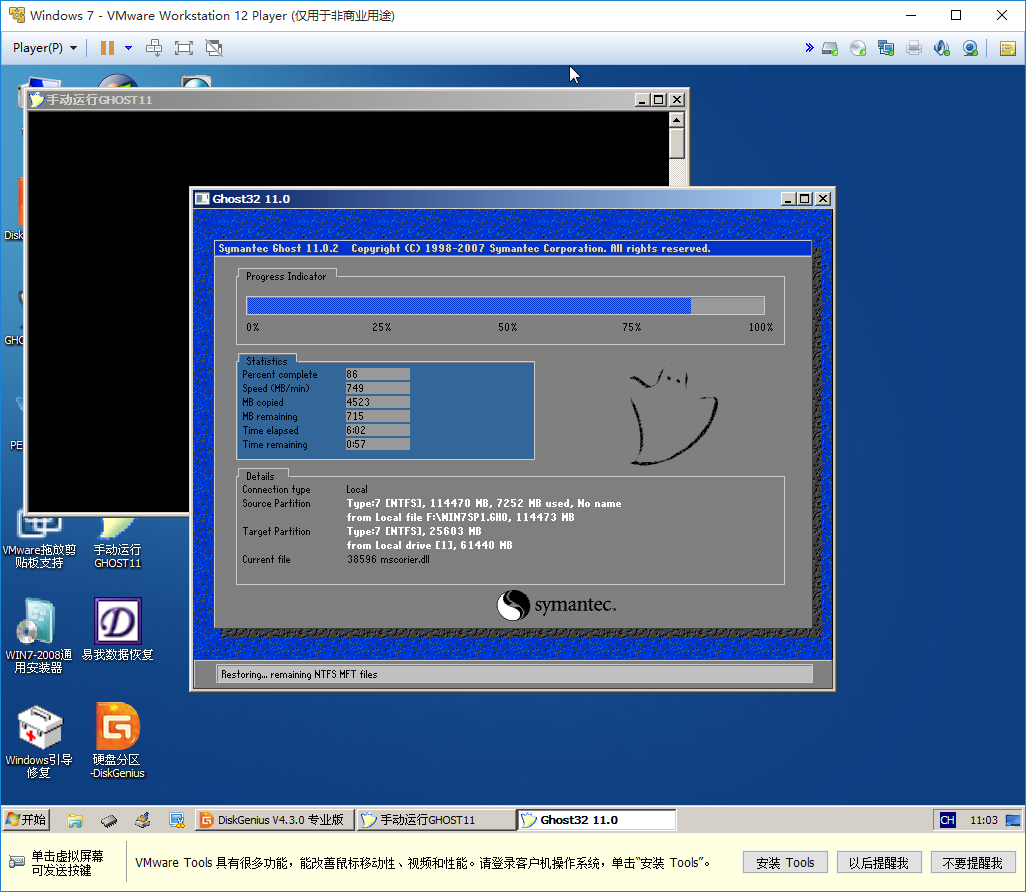The width and height of the screenshot is (1026, 892).
Task: Click the scanner/brush quick launch icon
Action: [x=143, y=820]
